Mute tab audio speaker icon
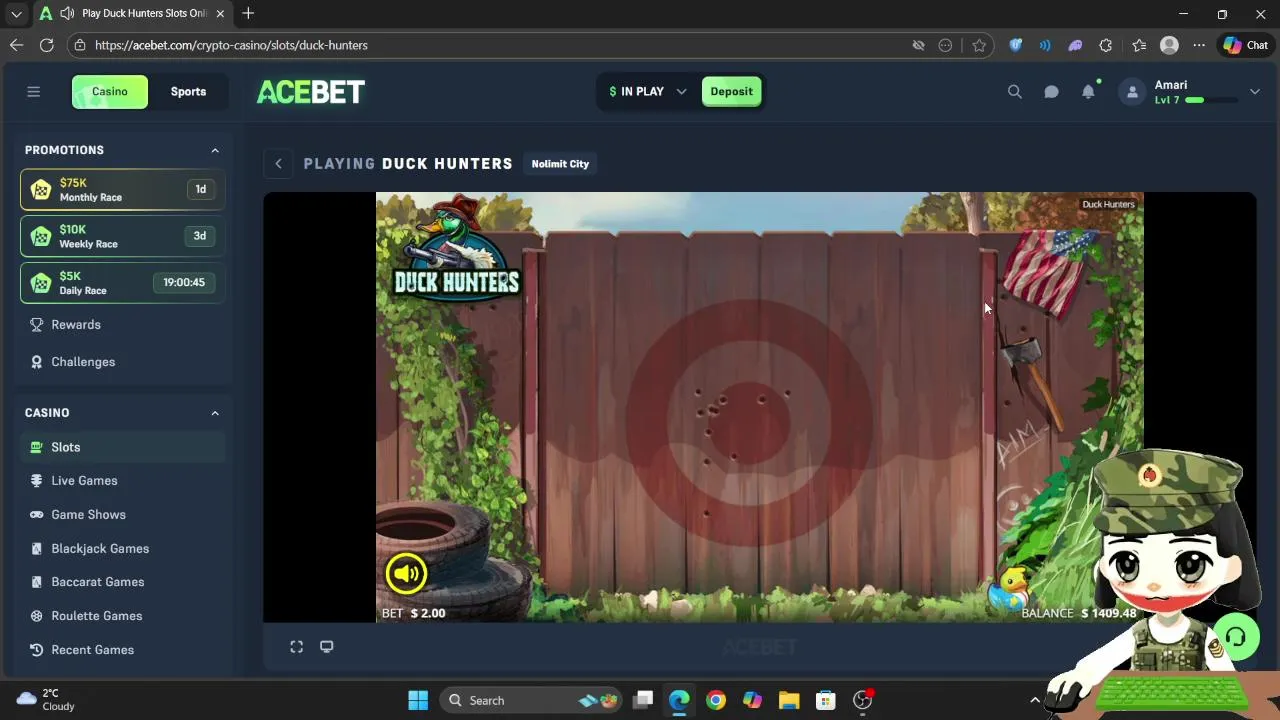The image size is (1280, 720). pyautogui.click(x=67, y=14)
